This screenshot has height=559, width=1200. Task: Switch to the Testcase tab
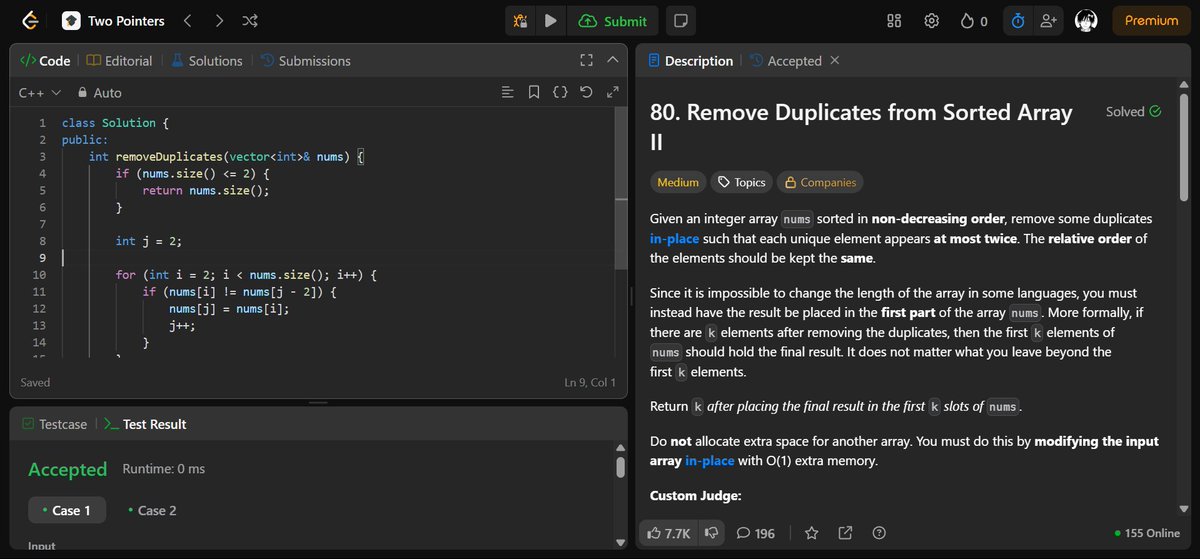click(56, 424)
